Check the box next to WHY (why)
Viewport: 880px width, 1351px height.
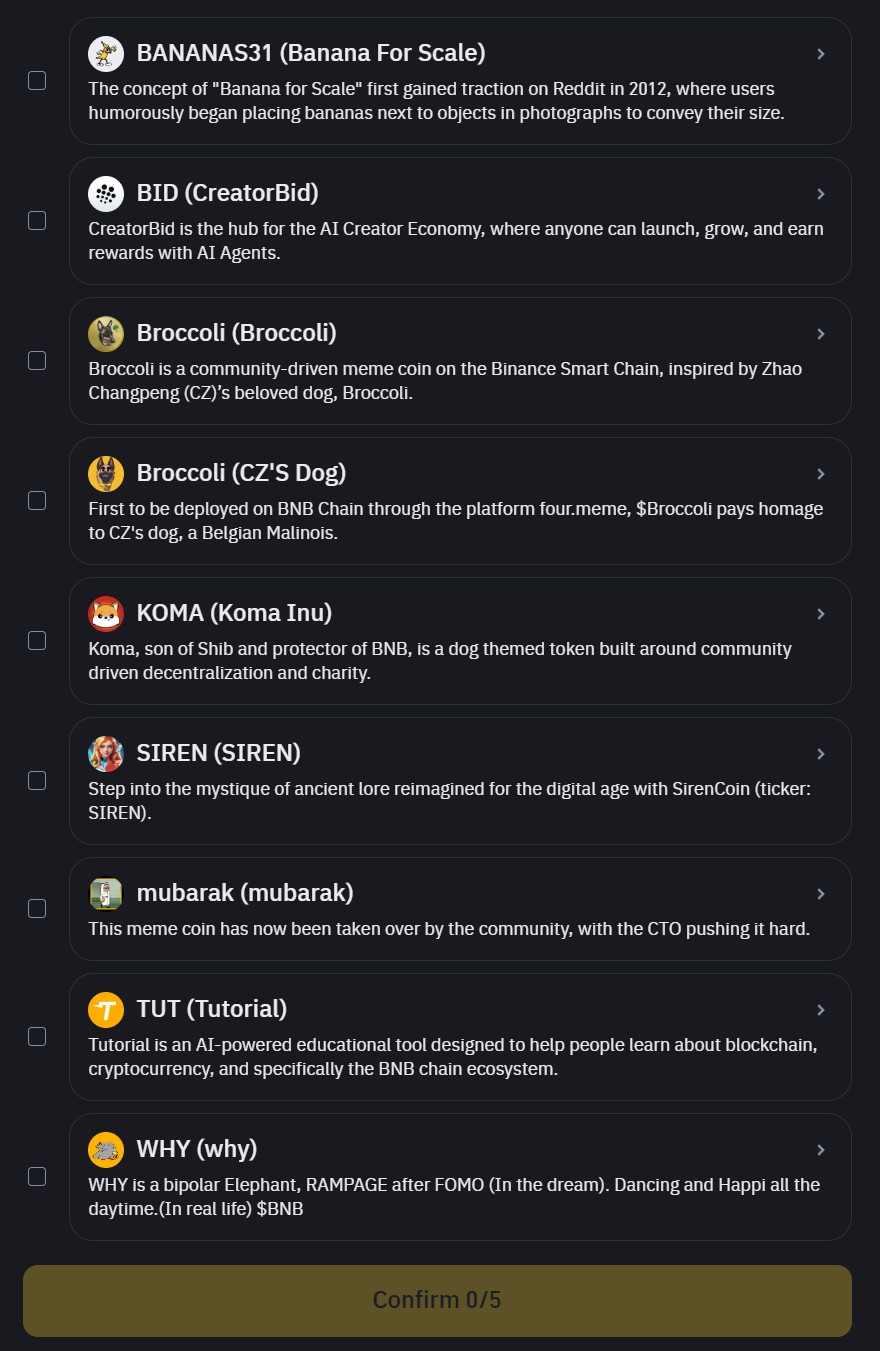pos(37,1177)
